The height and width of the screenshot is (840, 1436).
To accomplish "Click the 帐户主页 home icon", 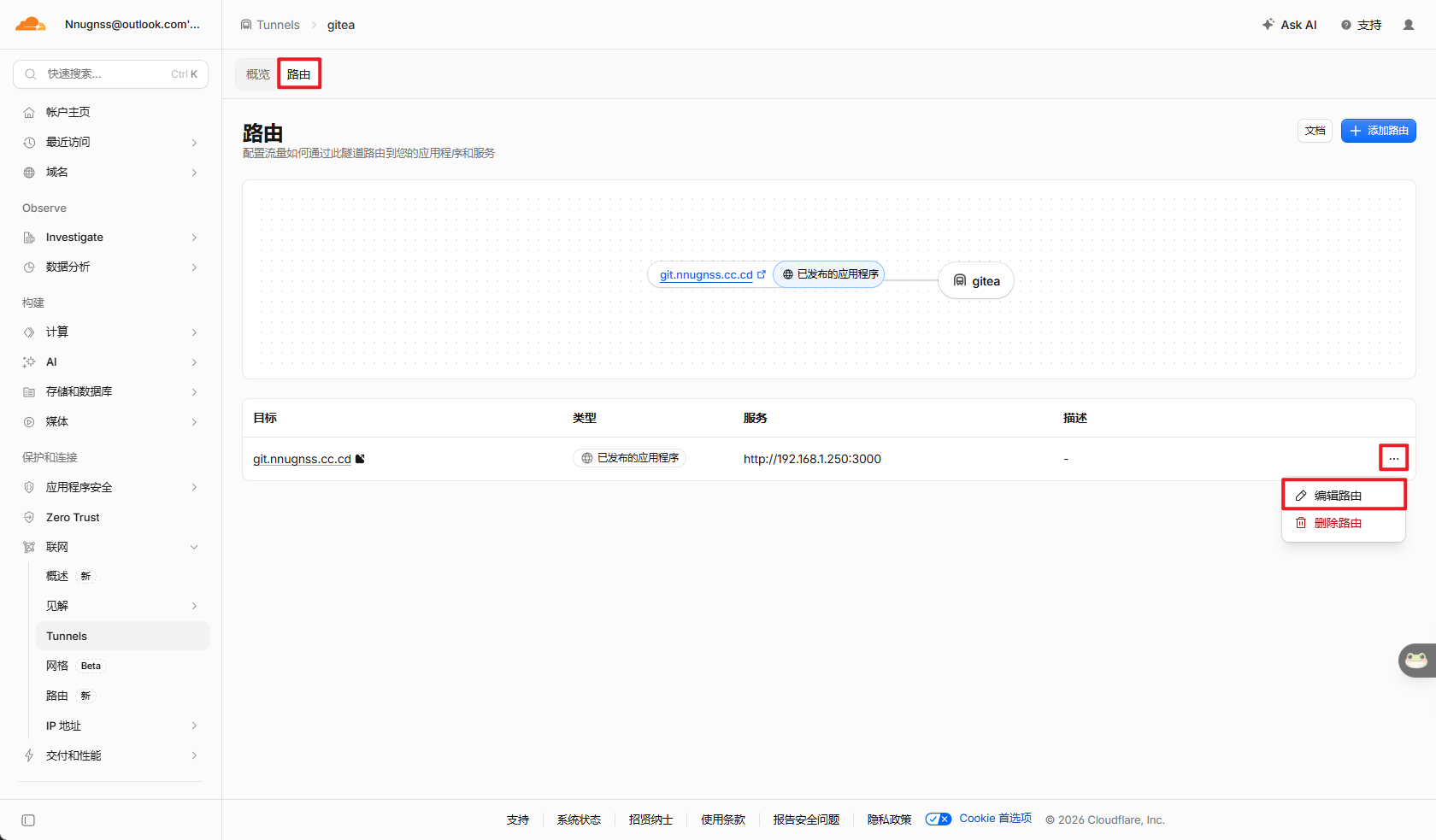I will [29, 112].
